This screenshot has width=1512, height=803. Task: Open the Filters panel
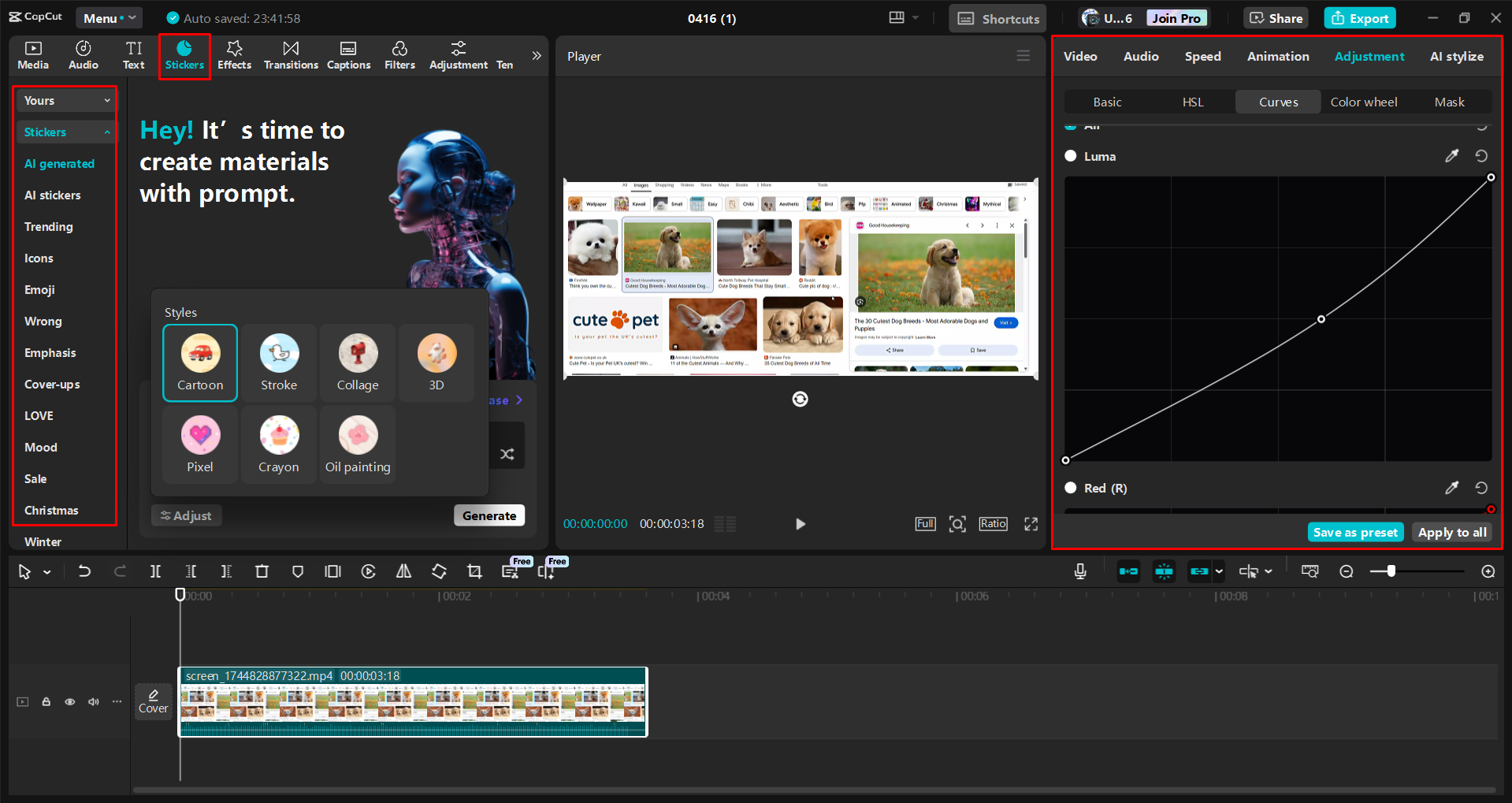[399, 55]
